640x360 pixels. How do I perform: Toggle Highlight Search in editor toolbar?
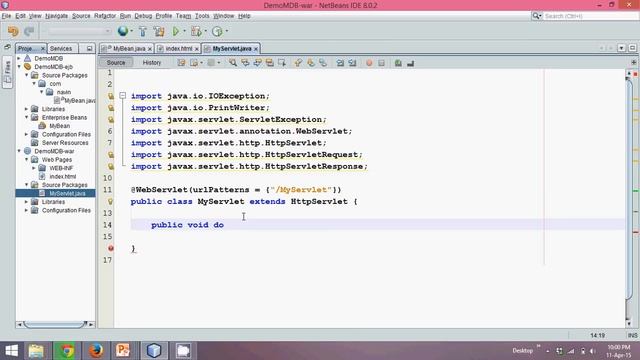click(x=269, y=63)
